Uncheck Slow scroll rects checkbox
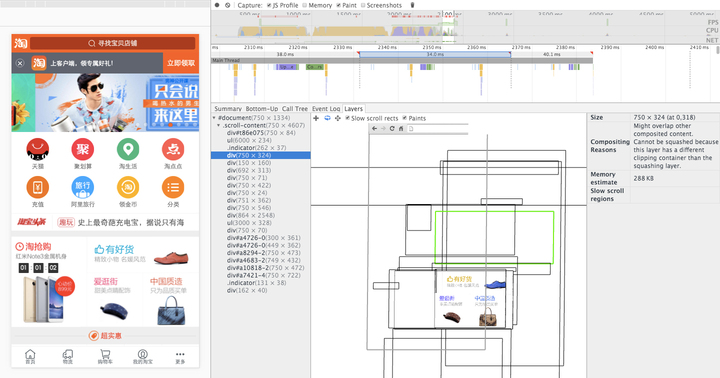This screenshot has width=720, height=378. [x=348, y=118]
